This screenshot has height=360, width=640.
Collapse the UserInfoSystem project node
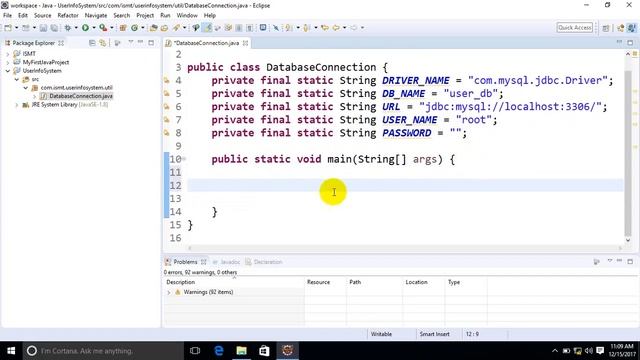(x=7, y=71)
